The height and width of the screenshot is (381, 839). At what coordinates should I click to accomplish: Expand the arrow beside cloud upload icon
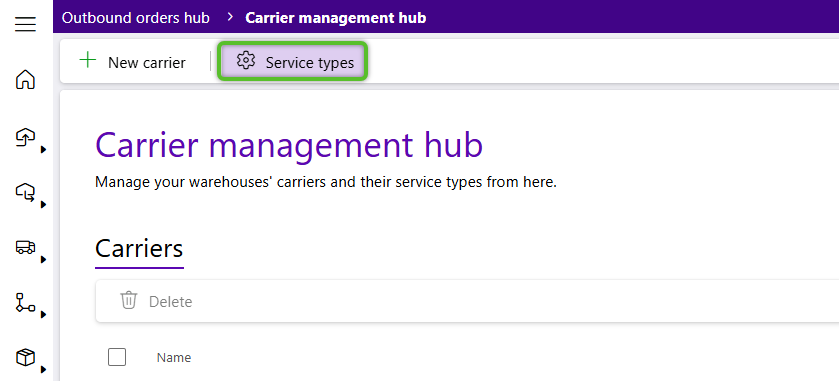[43, 150]
